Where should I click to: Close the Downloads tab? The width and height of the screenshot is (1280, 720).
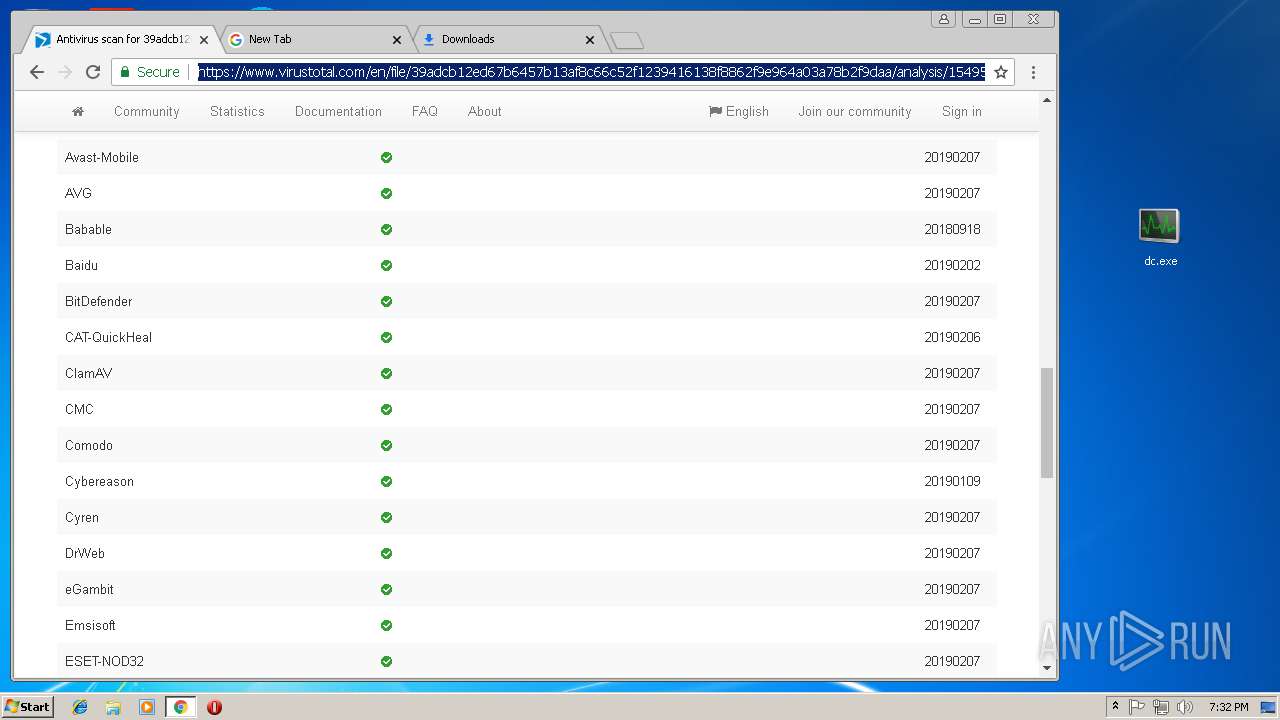(589, 40)
